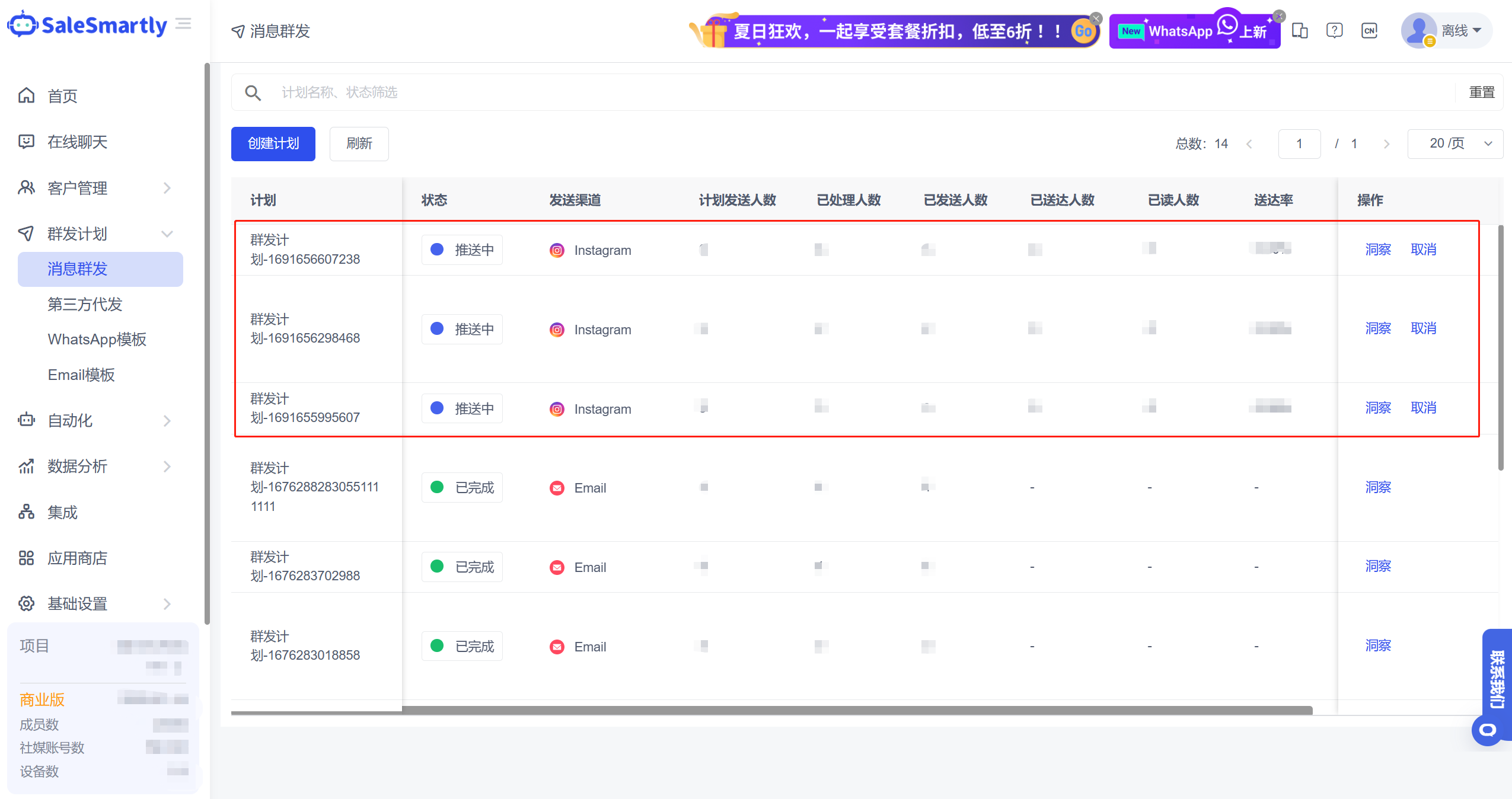The image size is (1512, 799).
Task: Click the search magnifier icon
Action: [253, 93]
